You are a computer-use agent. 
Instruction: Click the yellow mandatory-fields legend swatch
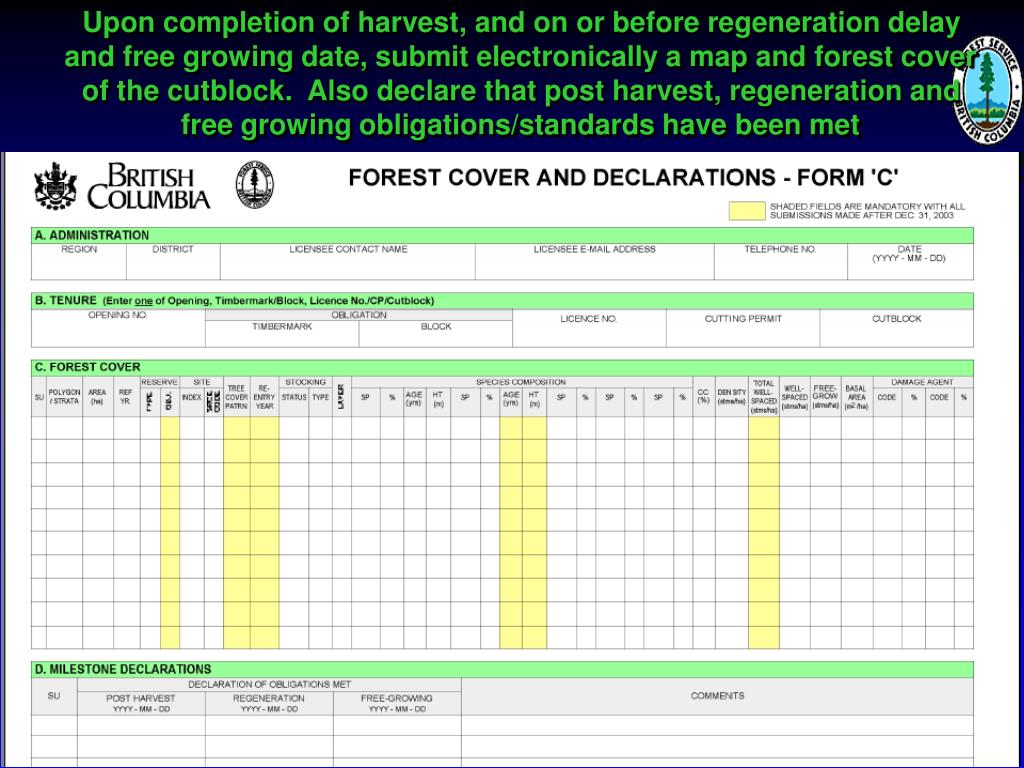[x=746, y=210]
